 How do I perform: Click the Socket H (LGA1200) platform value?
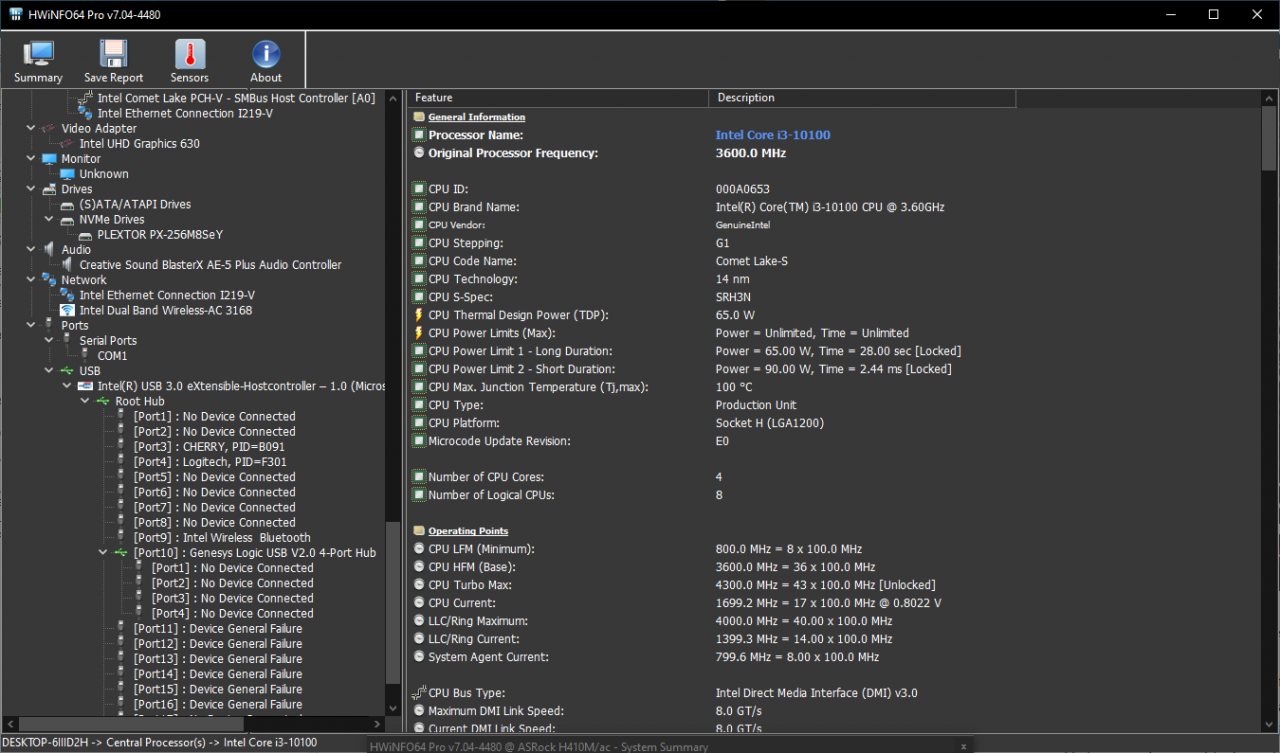(769, 423)
